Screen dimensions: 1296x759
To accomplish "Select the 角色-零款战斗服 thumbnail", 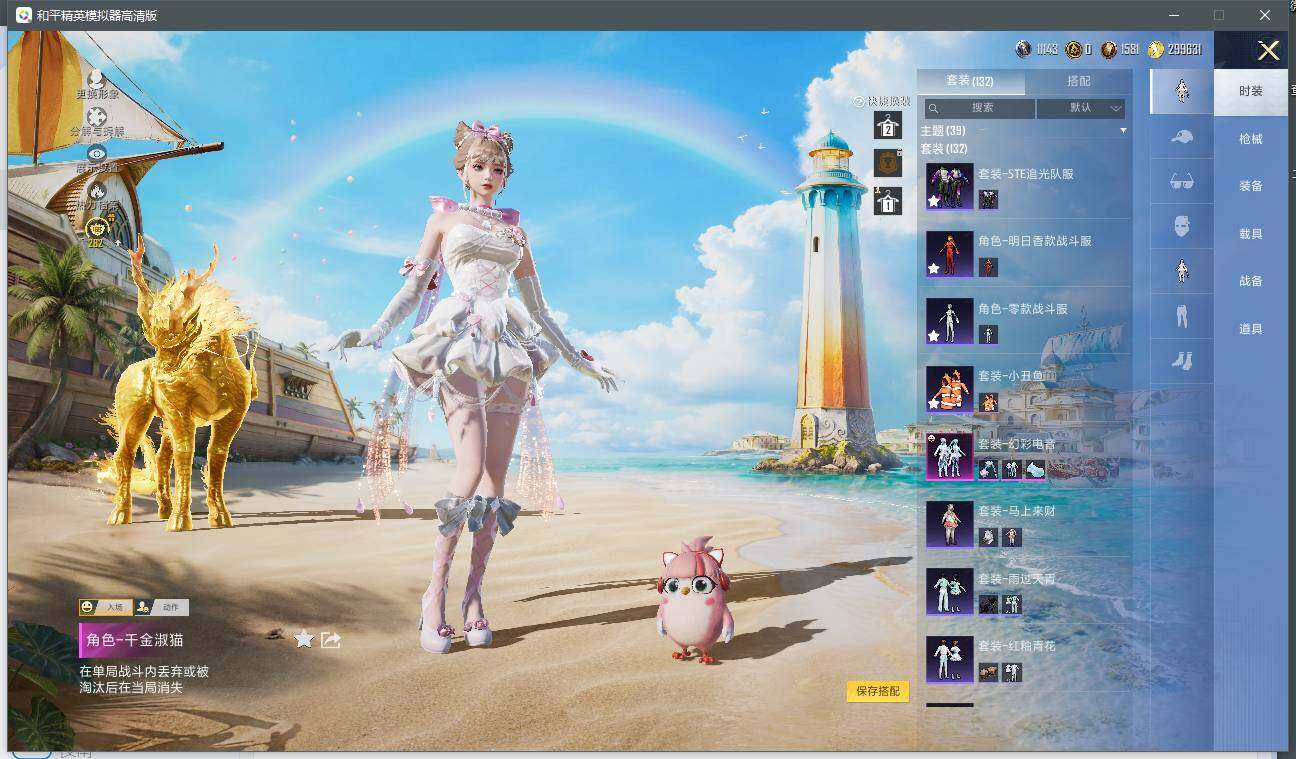I will point(949,321).
